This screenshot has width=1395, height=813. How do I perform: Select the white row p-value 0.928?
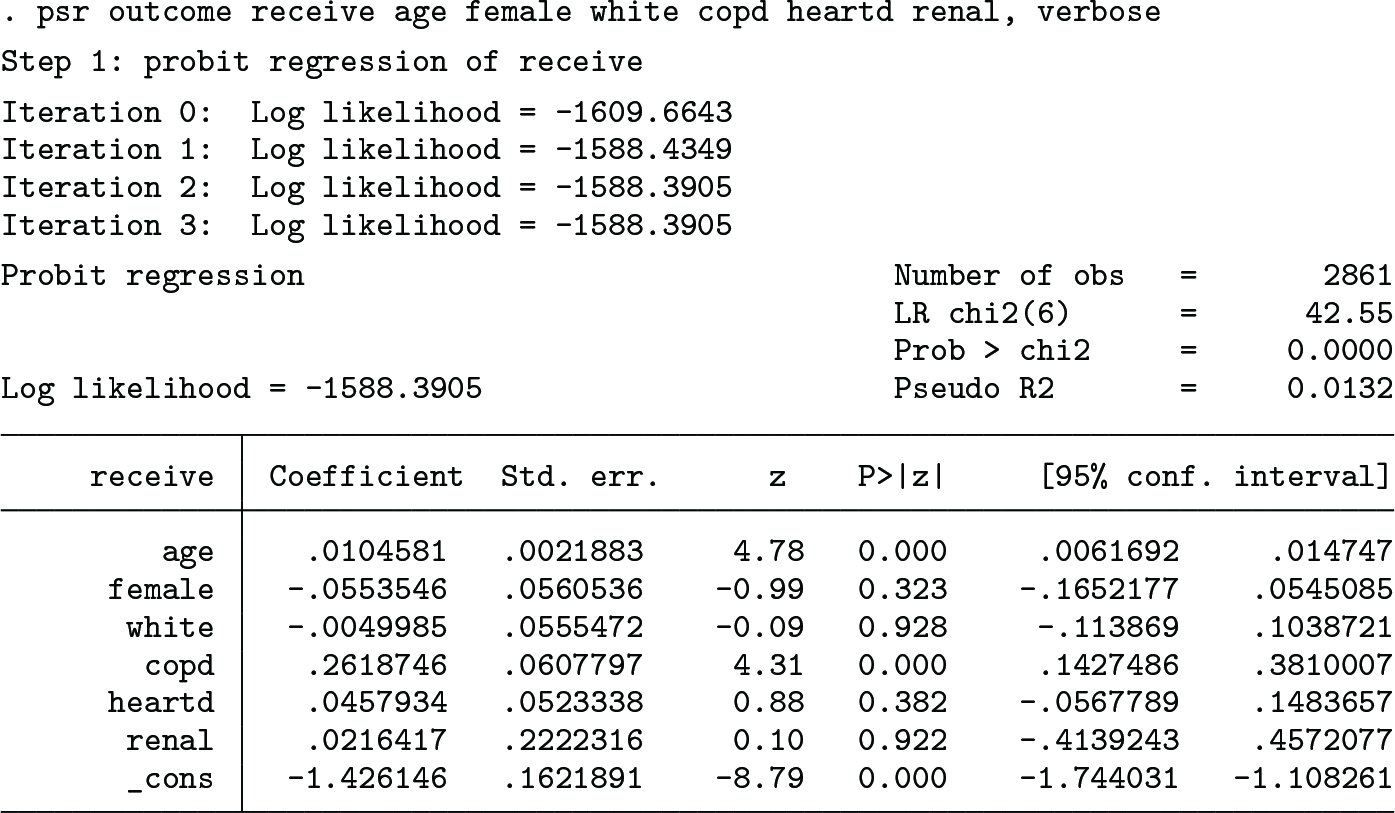[x=902, y=628]
